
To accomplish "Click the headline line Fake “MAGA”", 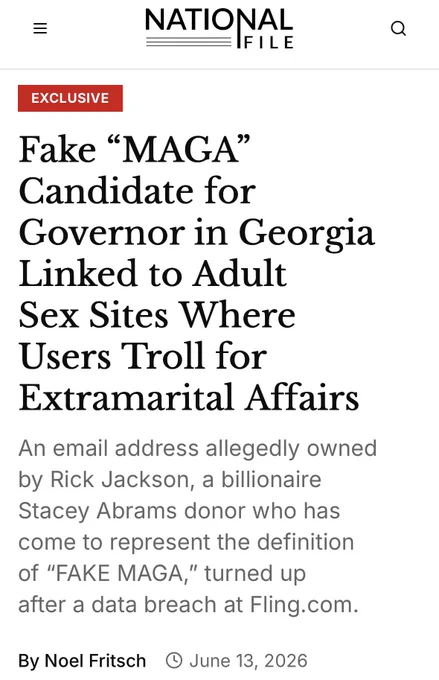I will click(135, 150).
